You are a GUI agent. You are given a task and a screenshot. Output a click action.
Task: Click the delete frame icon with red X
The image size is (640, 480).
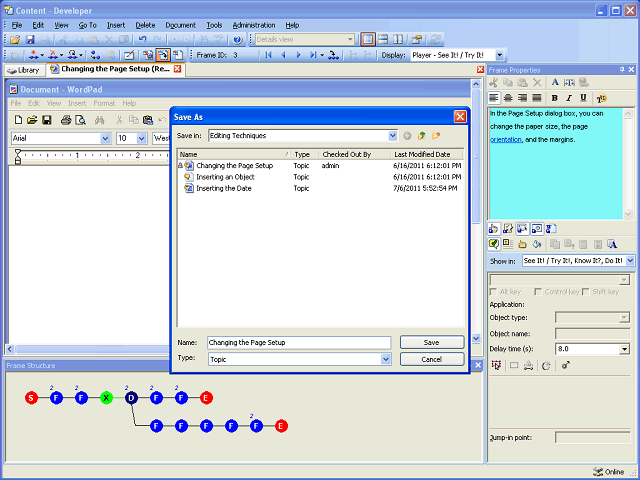click(x=56, y=55)
